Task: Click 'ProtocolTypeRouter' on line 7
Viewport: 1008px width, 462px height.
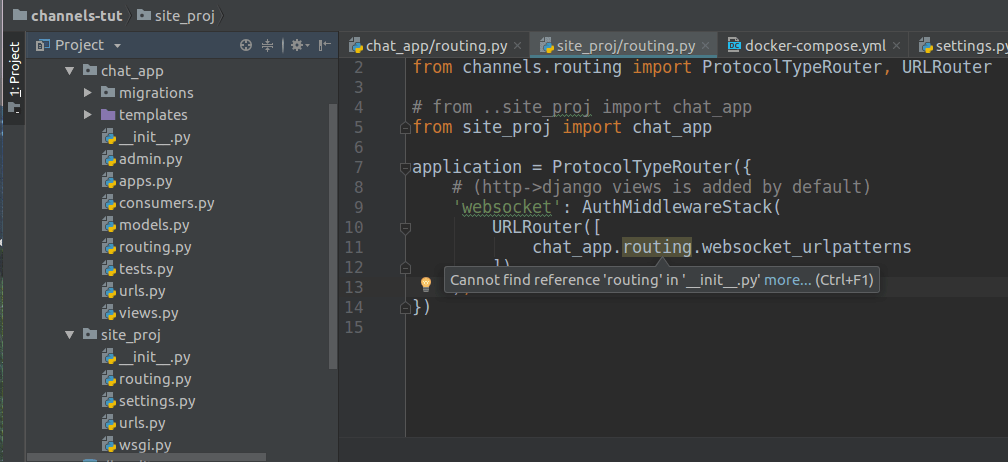Action: [x=642, y=167]
